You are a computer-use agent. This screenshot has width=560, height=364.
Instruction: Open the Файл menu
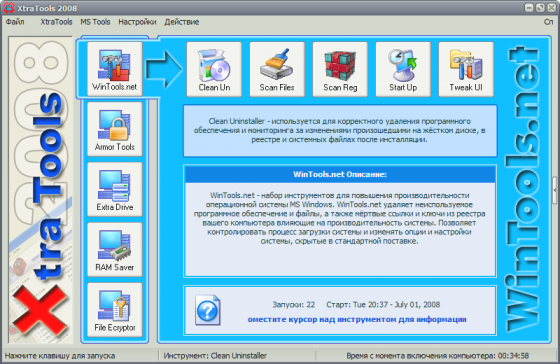tap(15, 22)
